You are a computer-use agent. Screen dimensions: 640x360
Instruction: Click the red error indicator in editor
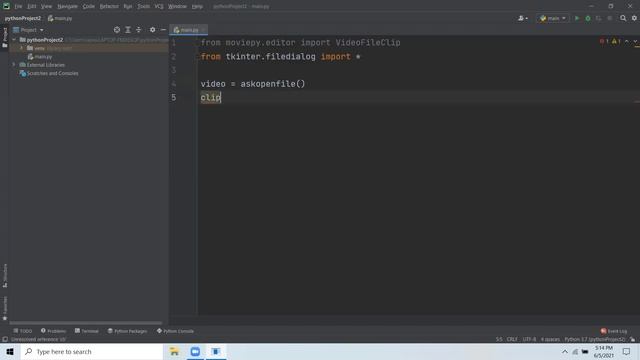pos(604,41)
